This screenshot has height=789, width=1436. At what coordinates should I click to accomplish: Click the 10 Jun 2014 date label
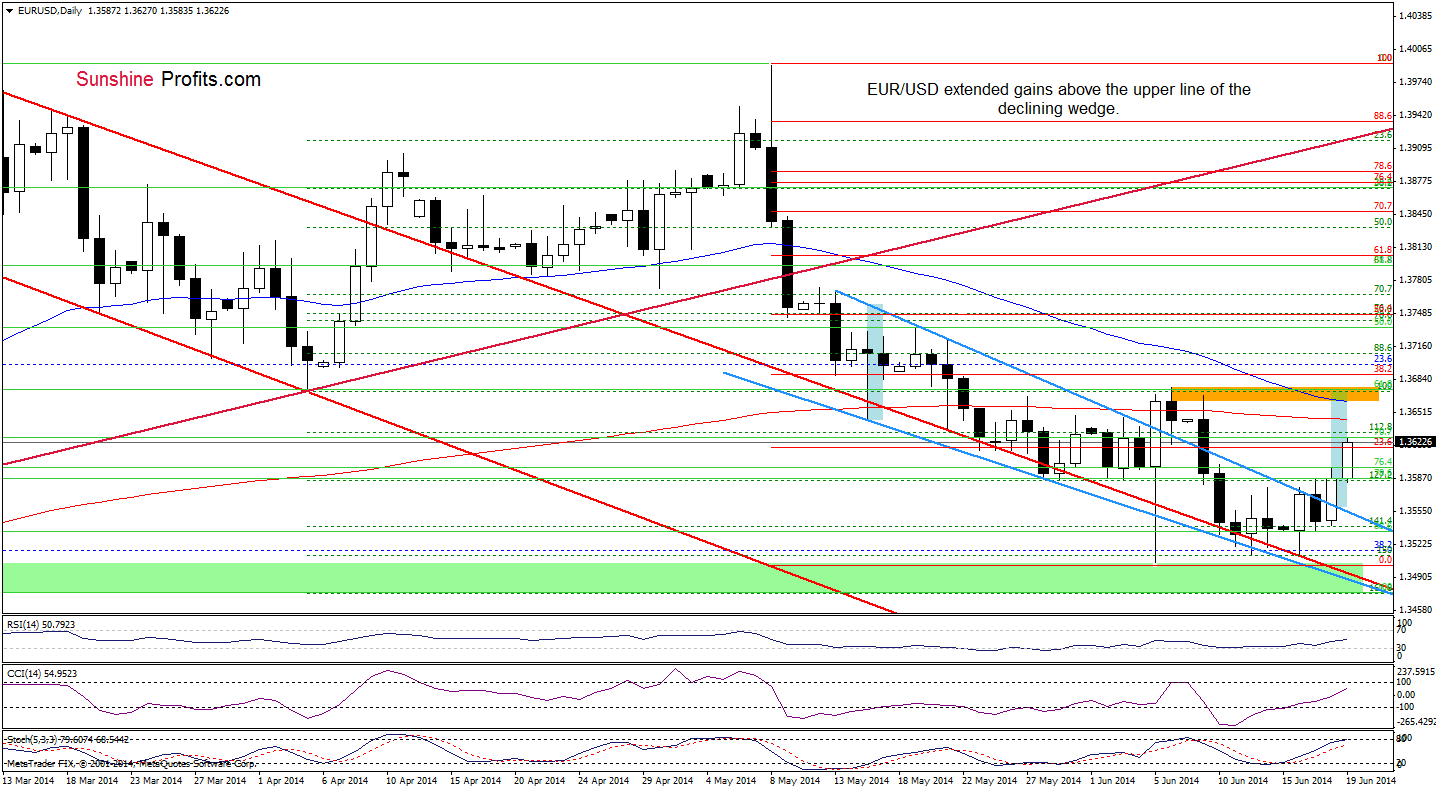coord(1244,780)
